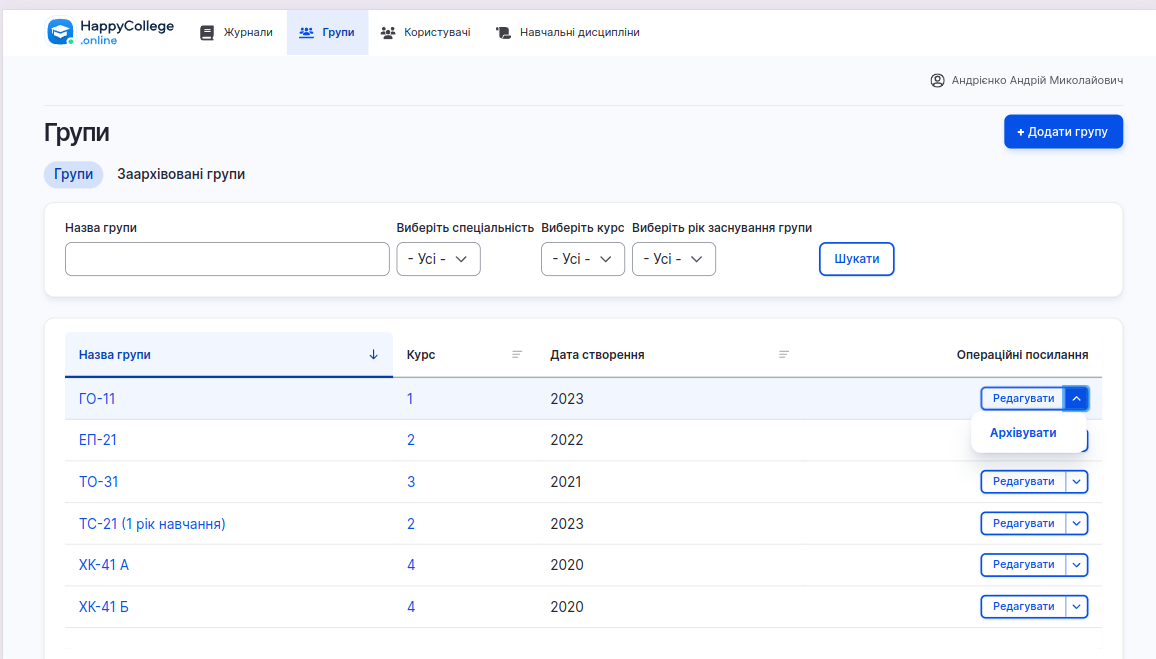Click sort icon in Курс column
The image size is (1156, 659).
517,355
